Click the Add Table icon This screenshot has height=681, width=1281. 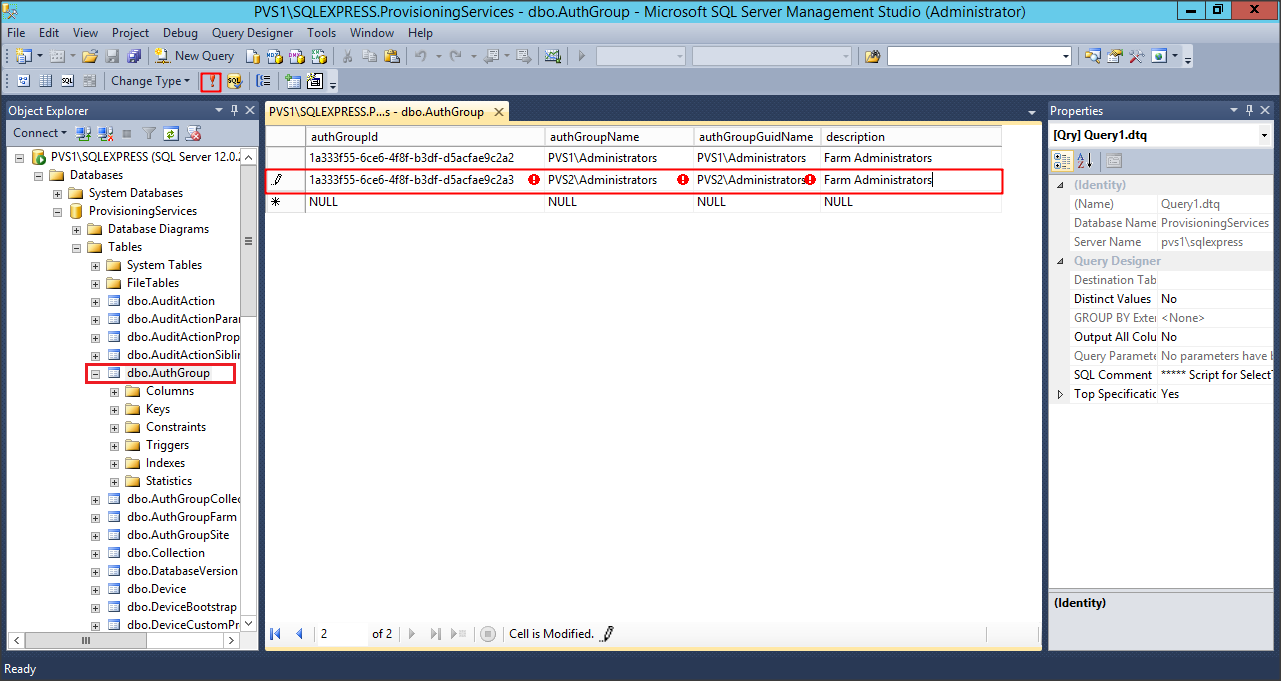(x=293, y=81)
